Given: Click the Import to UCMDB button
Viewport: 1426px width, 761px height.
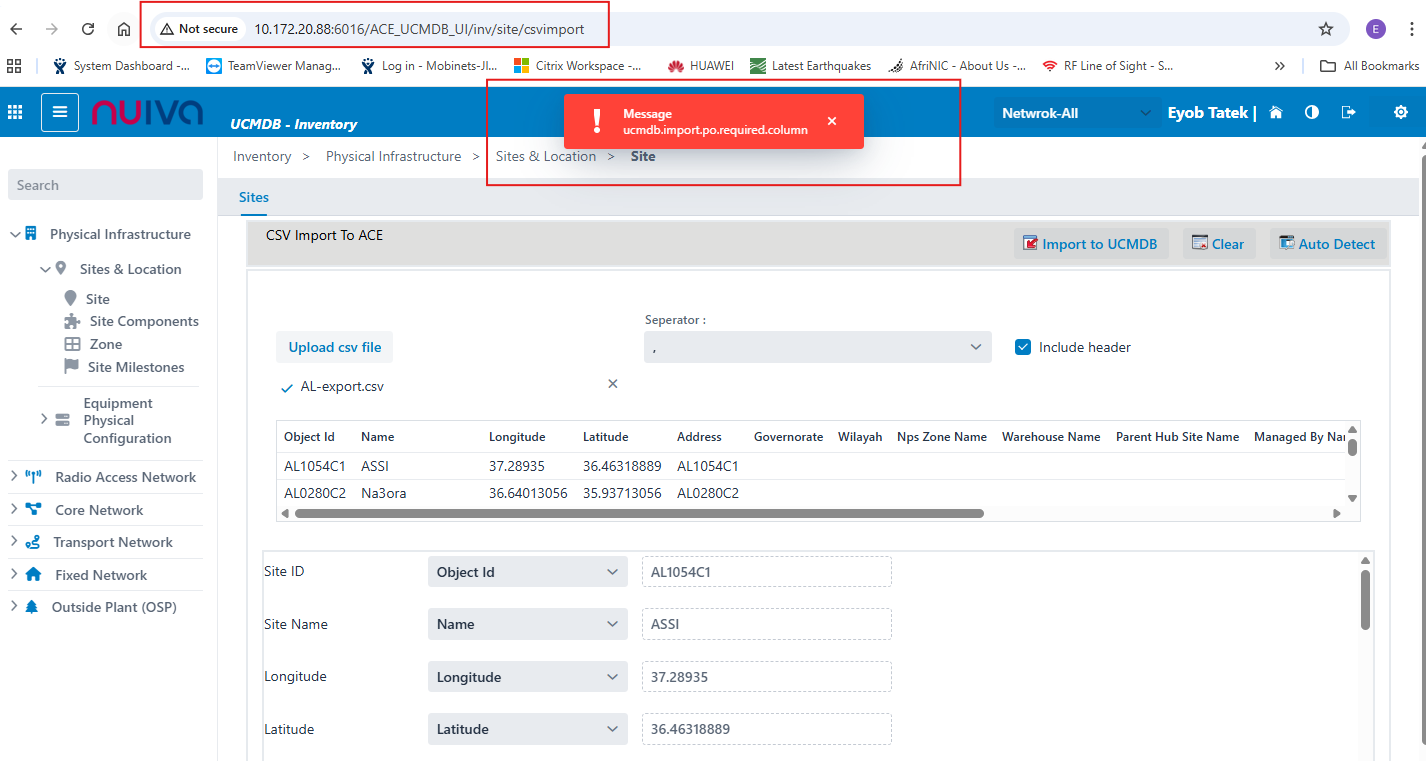Looking at the screenshot, I should coord(1090,244).
